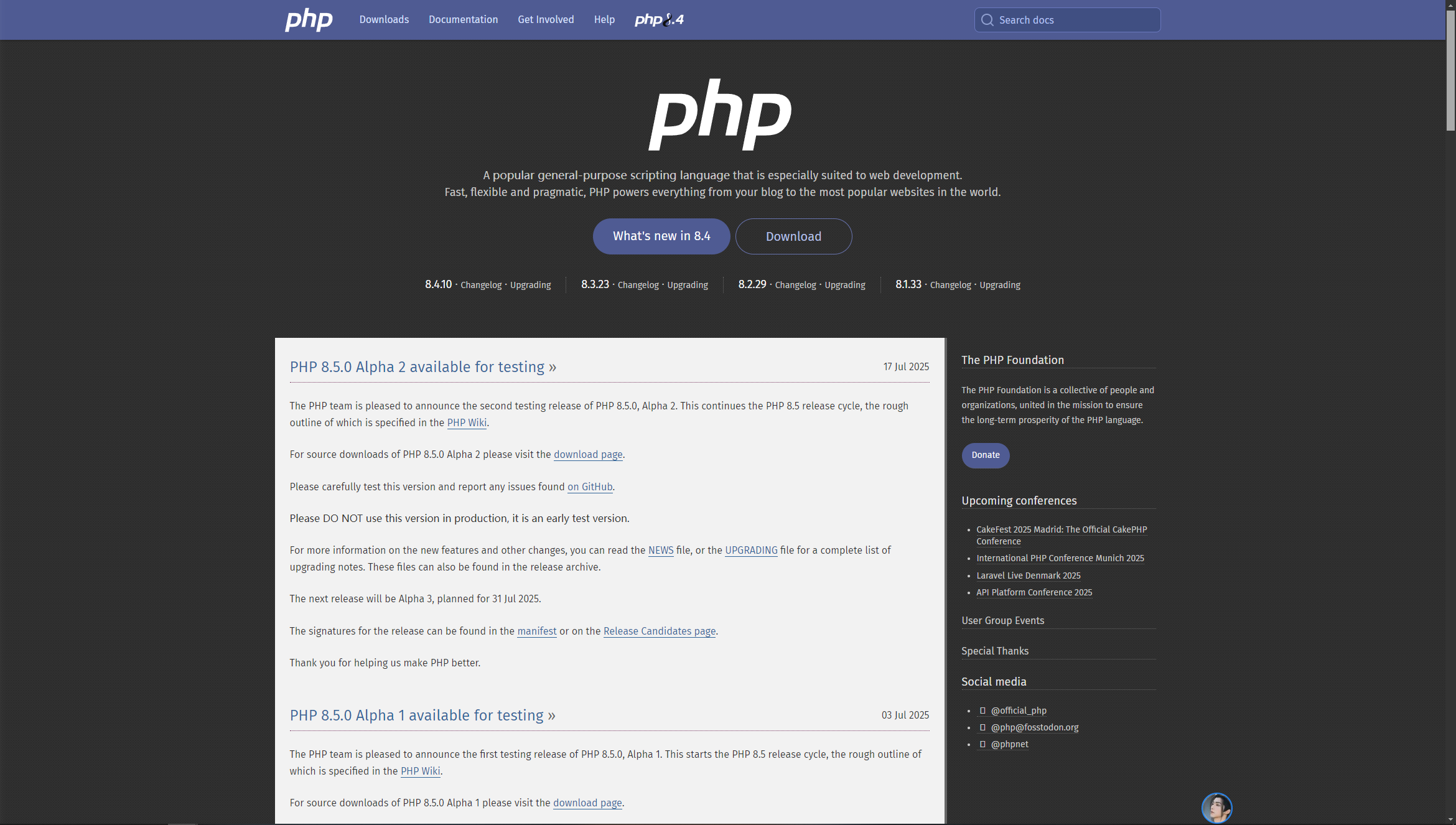The height and width of the screenshot is (825, 1456).
Task: Click the icon beside @official_php
Action: [x=982, y=711]
